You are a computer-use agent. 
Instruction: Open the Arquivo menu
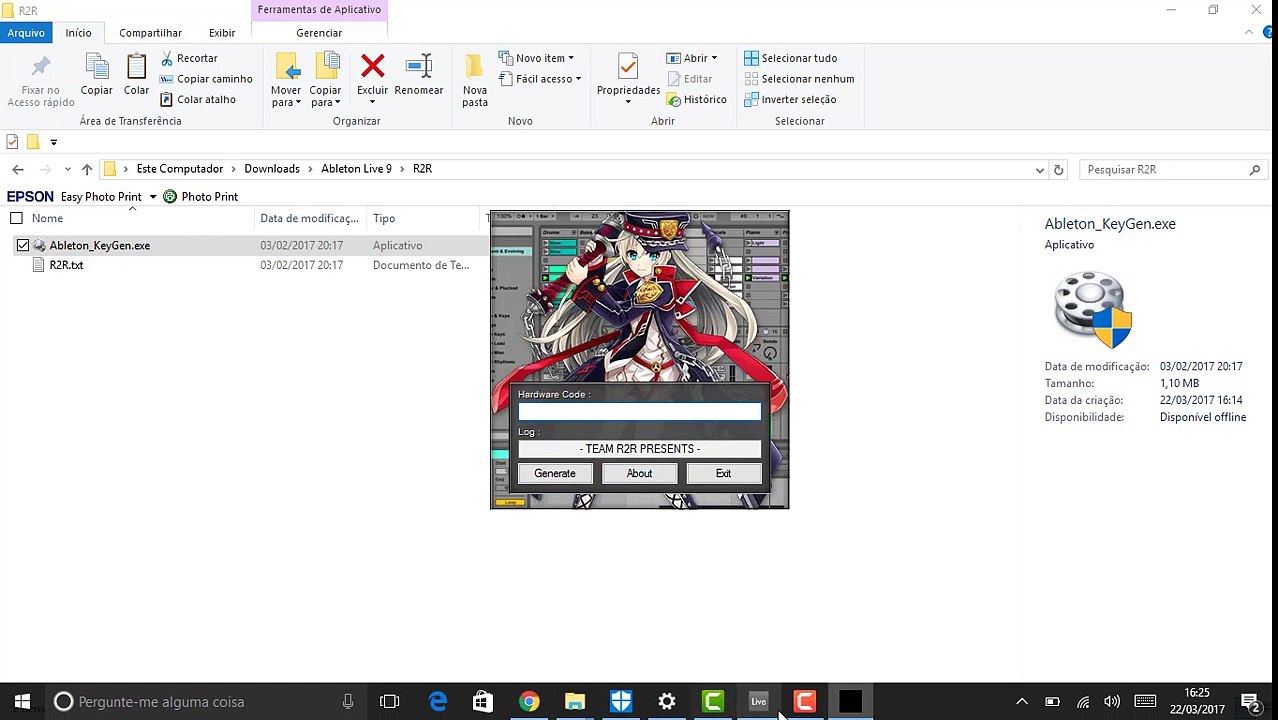click(x=26, y=33)
